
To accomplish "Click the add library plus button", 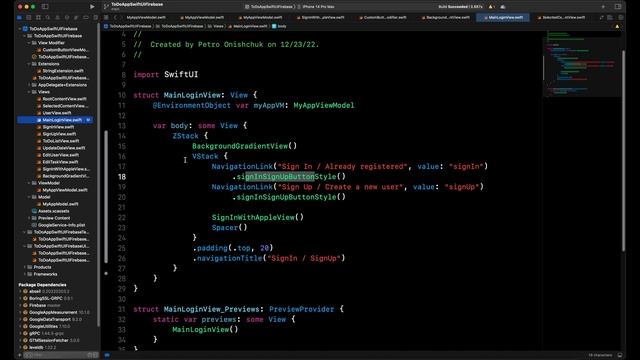I will (x=603, y=7).
